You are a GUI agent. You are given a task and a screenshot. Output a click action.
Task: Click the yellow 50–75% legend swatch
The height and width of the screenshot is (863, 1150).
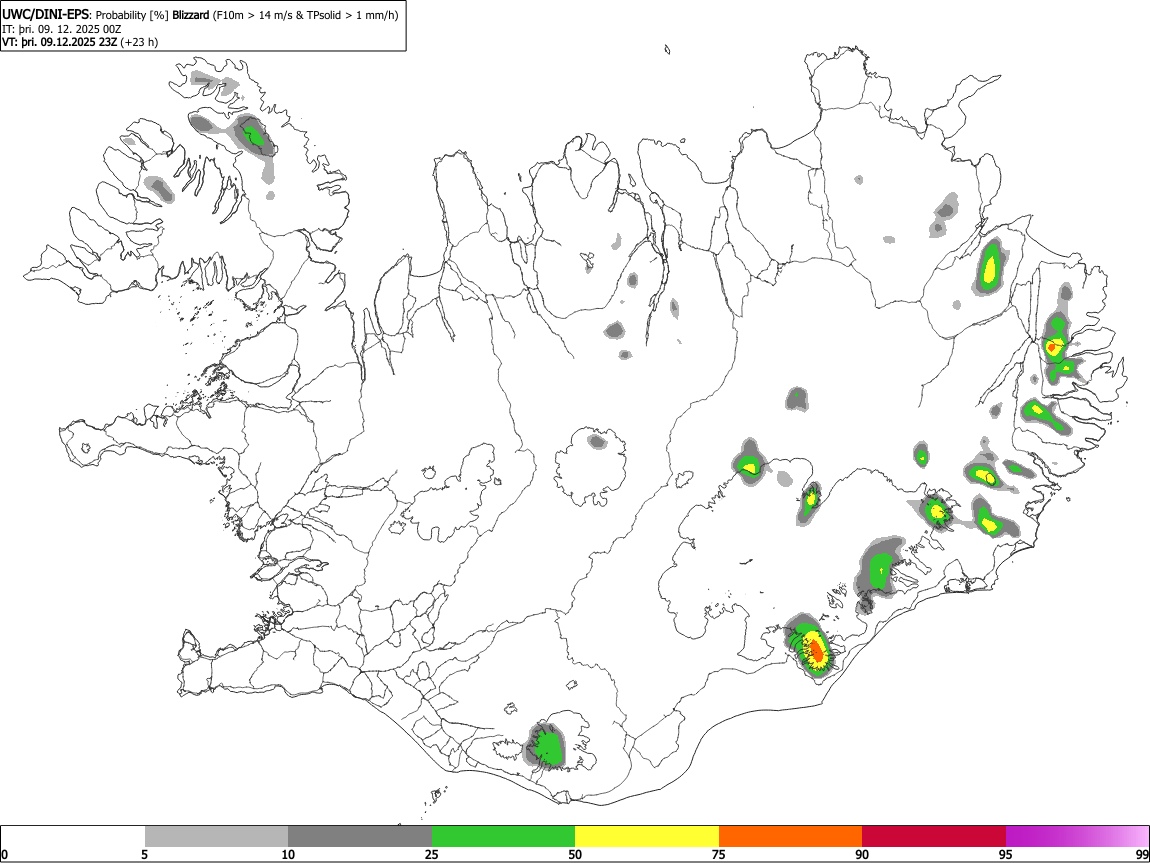click(647, 837)
